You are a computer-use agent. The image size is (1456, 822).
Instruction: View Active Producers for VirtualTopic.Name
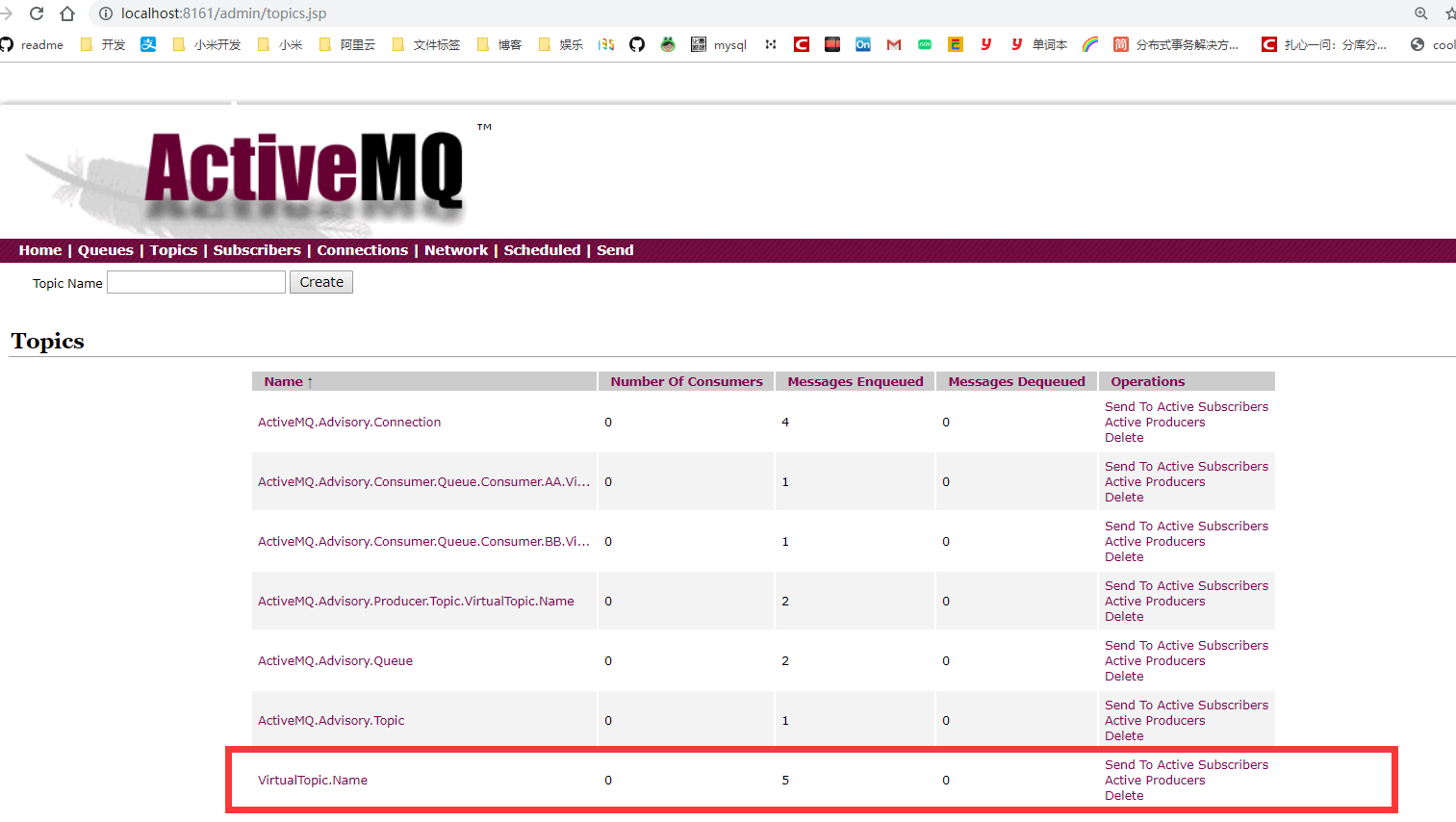pyautogui.click(x=1155, y=781)
